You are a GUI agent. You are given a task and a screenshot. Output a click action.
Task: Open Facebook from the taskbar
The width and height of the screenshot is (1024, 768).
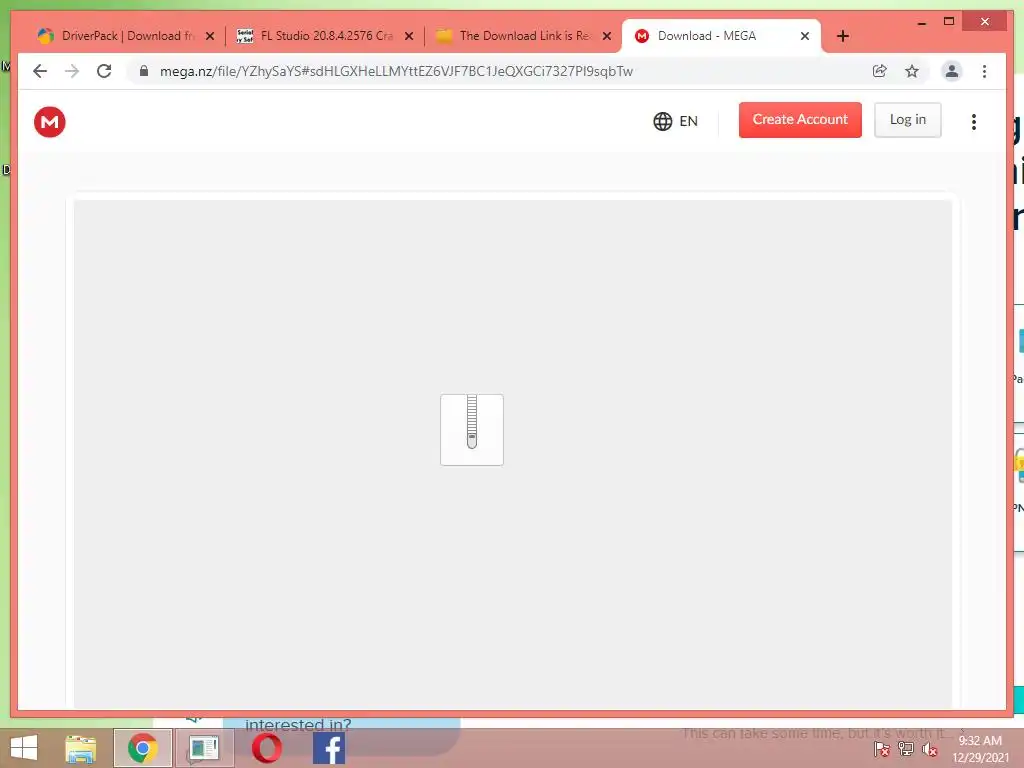(x=328, y=748)
